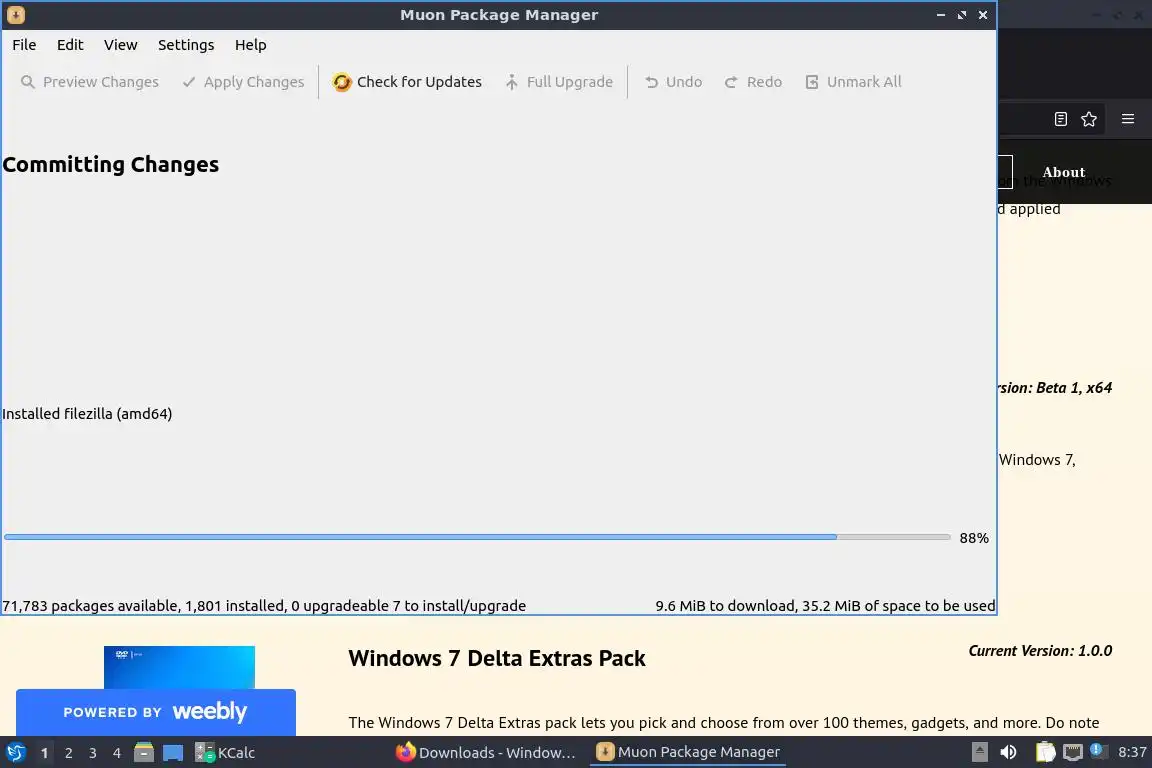This screenshot has width=1152, height=768.
Task: Click the Powered by Weebly banner
Action: coord(156,712)
